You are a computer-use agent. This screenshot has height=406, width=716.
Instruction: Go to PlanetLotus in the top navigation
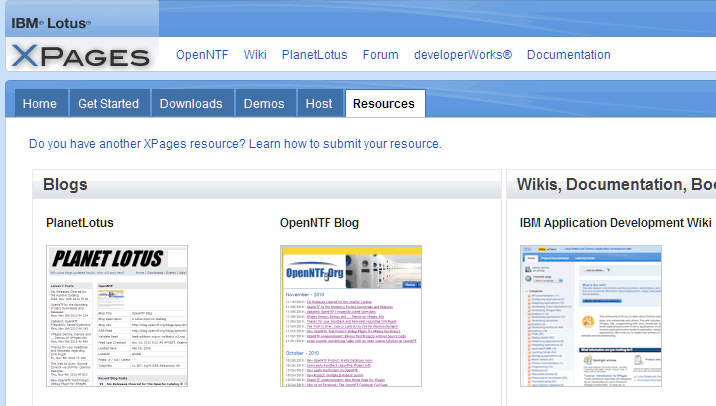coord(314,55)
